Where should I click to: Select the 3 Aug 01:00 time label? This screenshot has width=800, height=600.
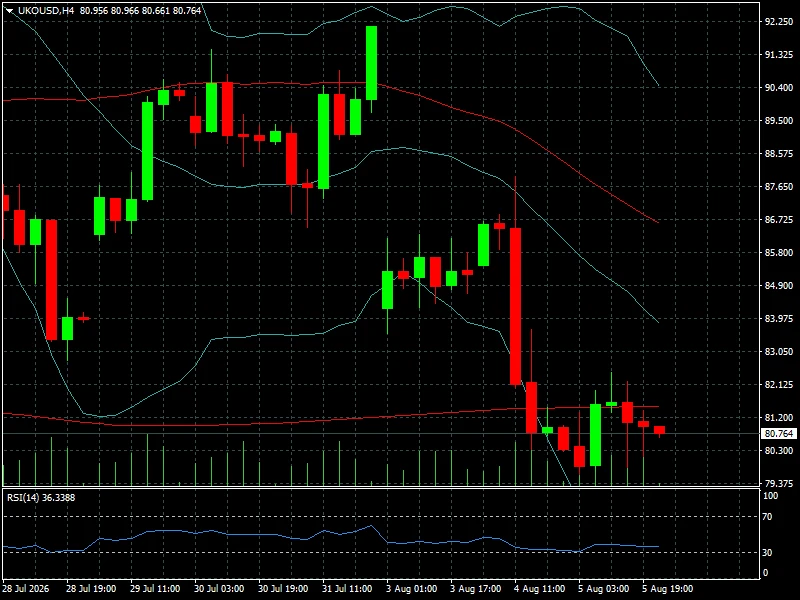coord(411,589)
